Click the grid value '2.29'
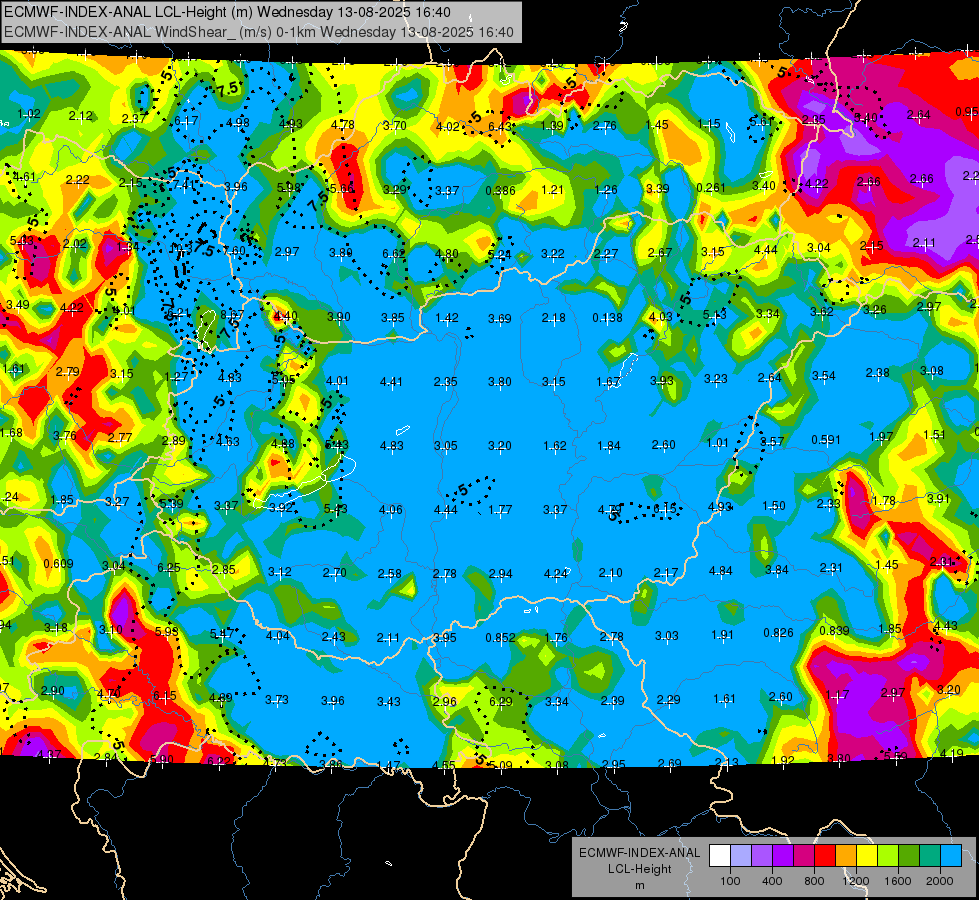 coord(668,700)
